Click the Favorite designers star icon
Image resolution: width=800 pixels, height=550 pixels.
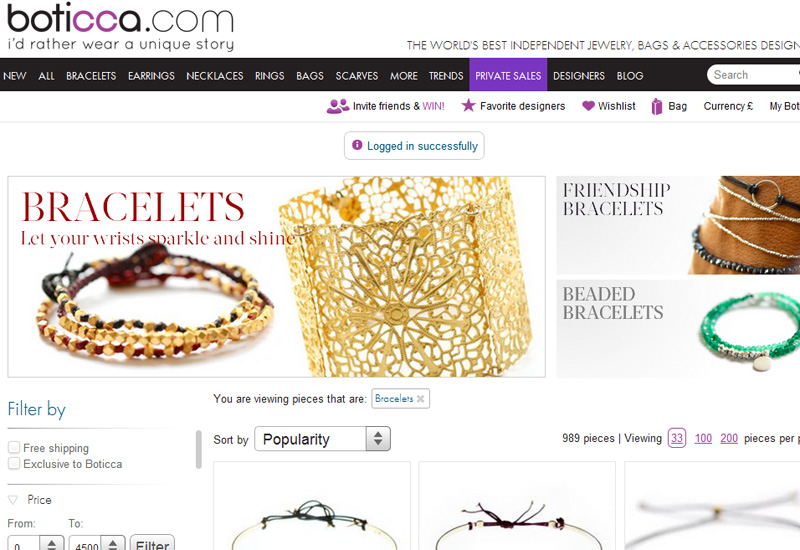point(468,106)
